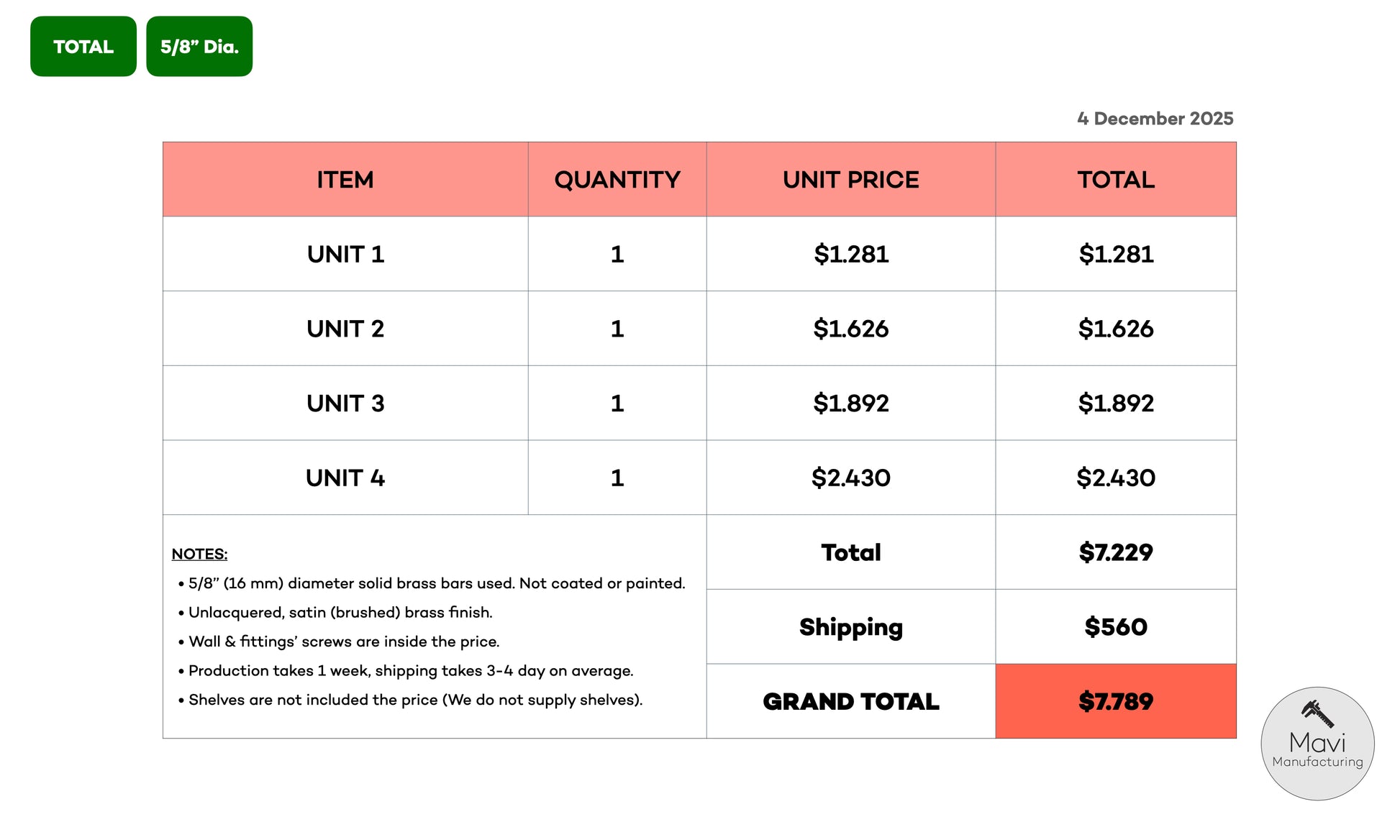
Task: Click the ITEM column header
Action: tap(345, 180)
